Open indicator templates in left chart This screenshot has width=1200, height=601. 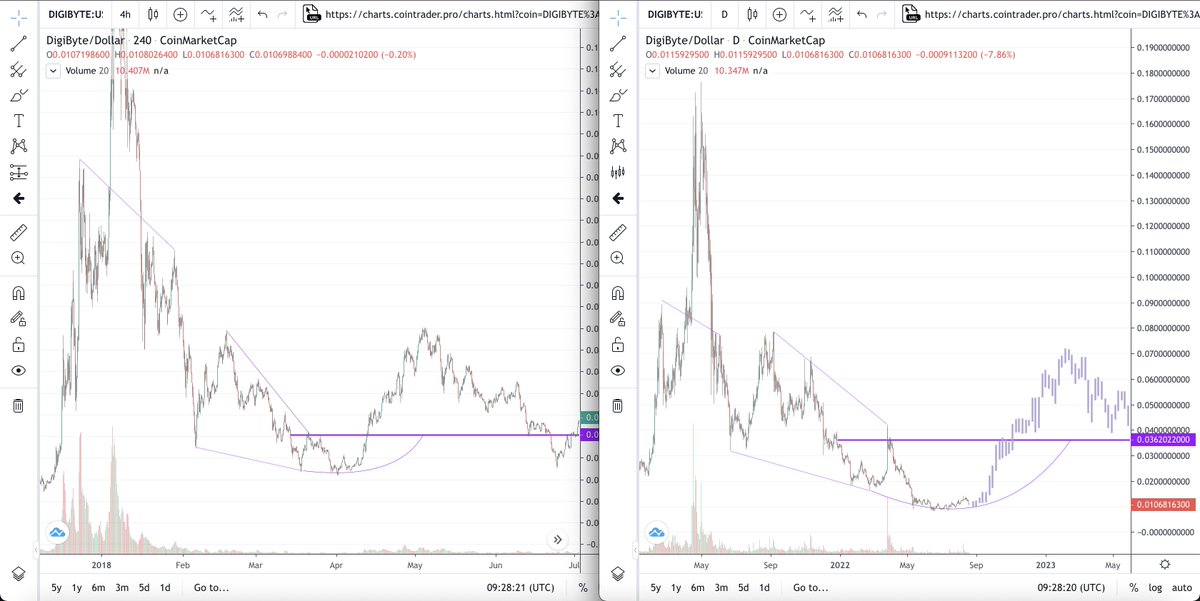pos(236,15)
